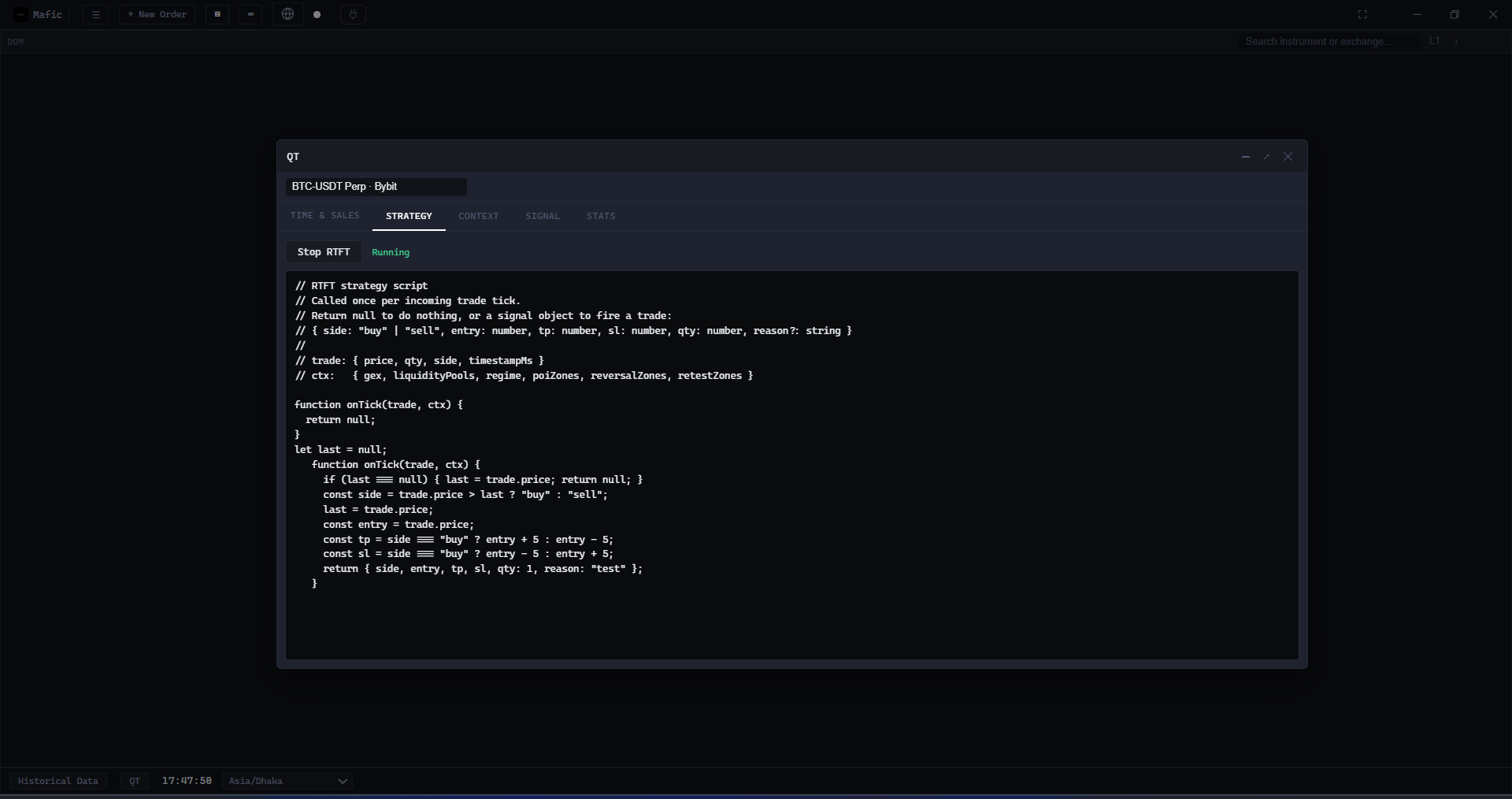Click the DOM label at top left
Viewport: 1512px width, 799px height.
coord(16,43)
